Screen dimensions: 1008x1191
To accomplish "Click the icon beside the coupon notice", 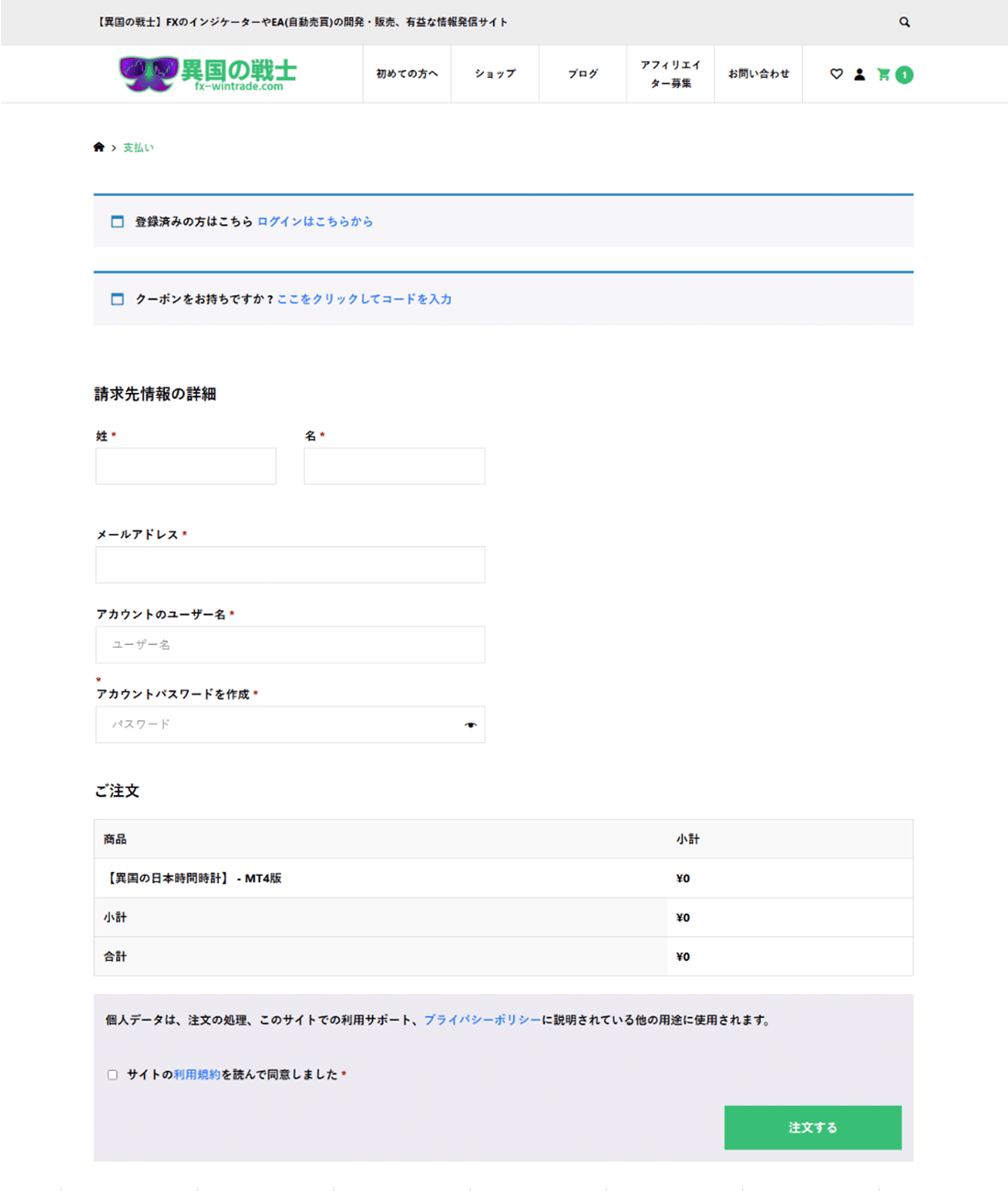I will point(117,300).
